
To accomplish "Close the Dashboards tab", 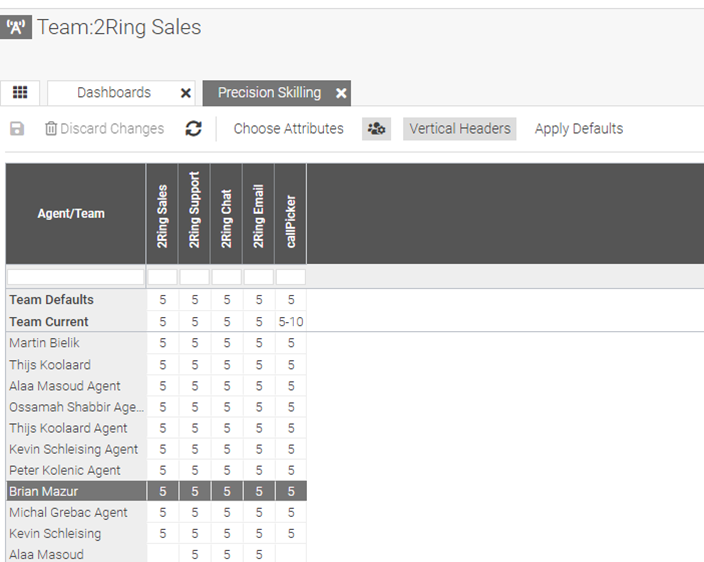I will pyautogui.click(x=186, y=93).
